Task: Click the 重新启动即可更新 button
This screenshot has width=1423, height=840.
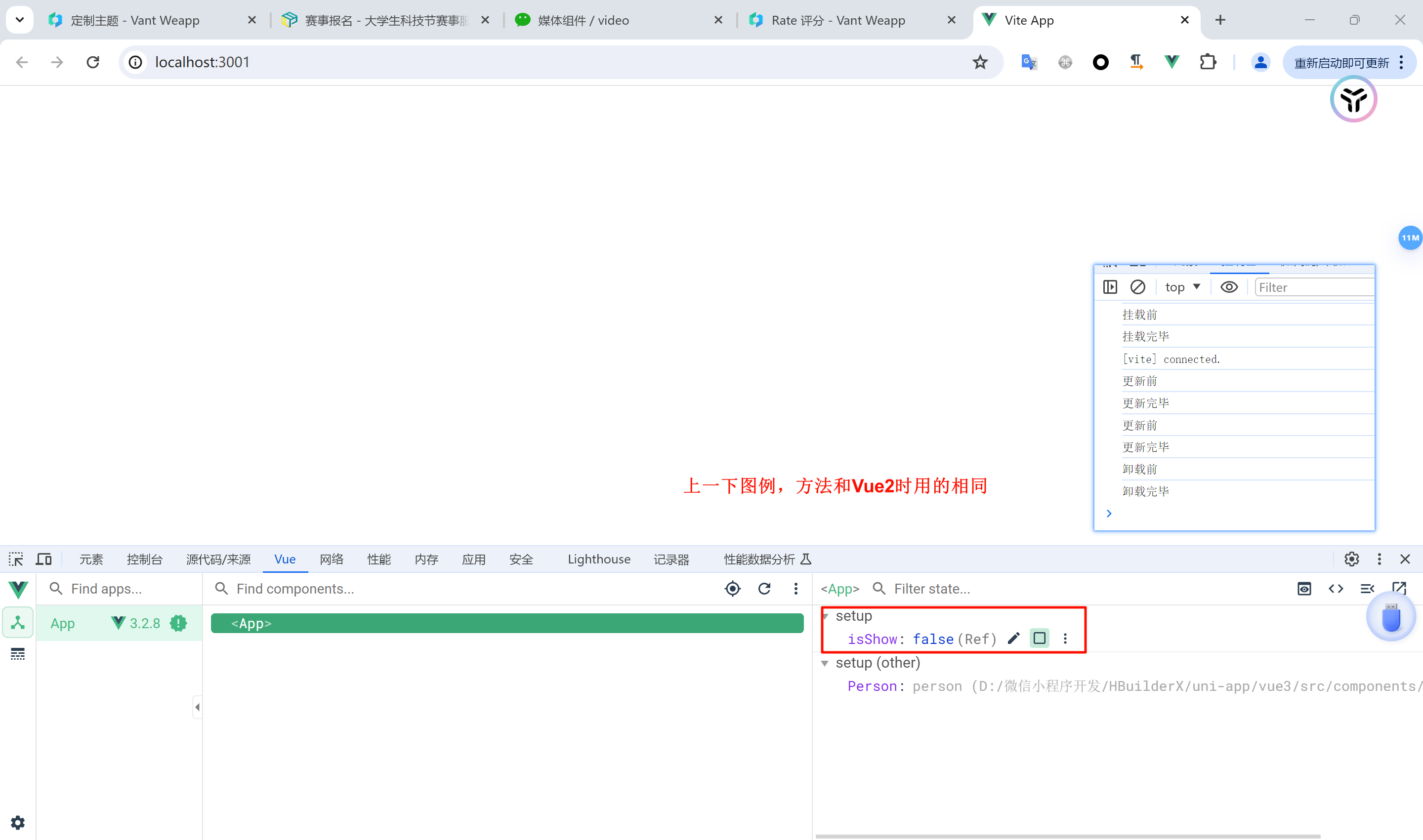Action: tap(1341, 63)
